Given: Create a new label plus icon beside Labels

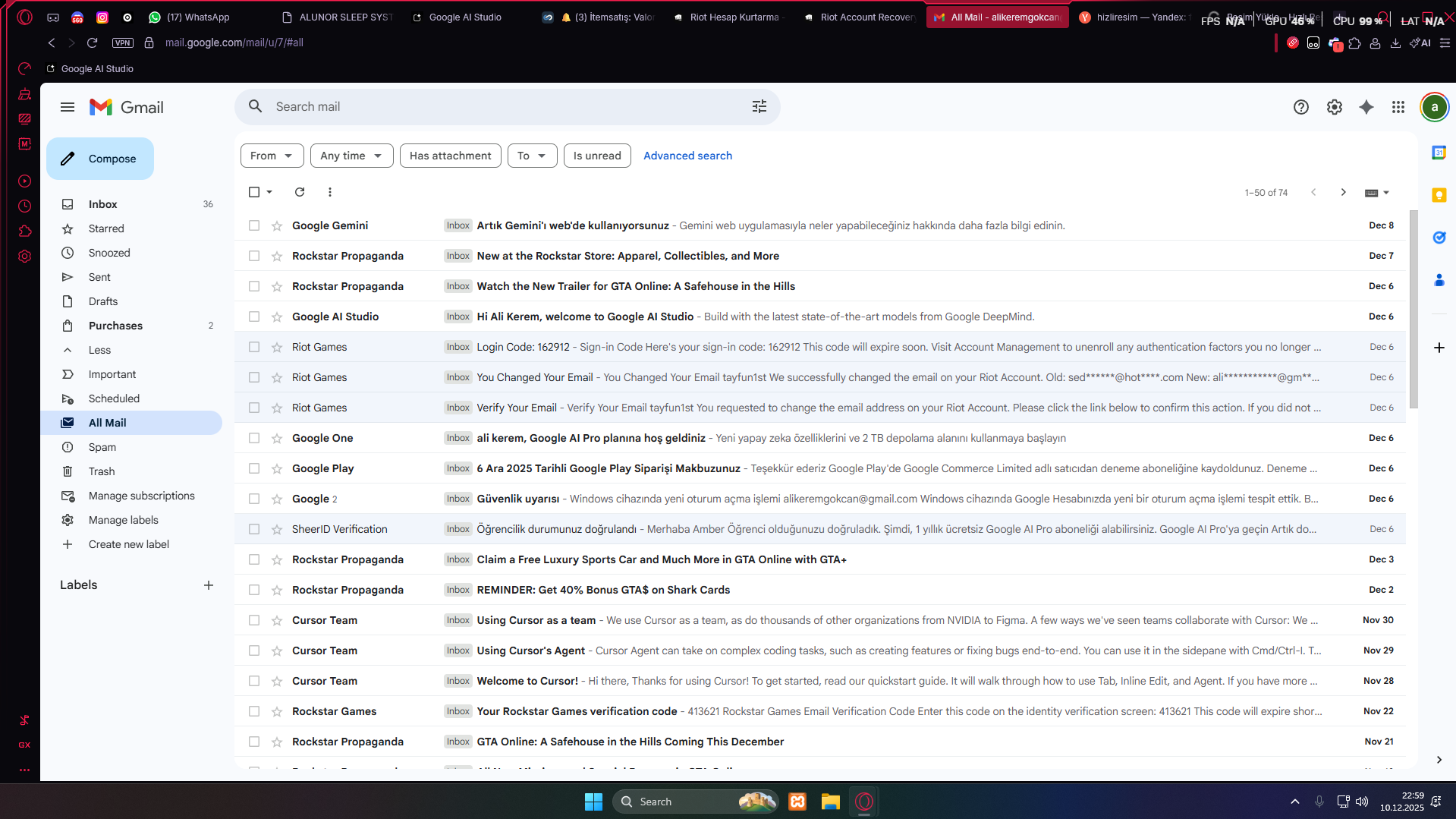Looking at the screenshot, I should tap(209, 585).
